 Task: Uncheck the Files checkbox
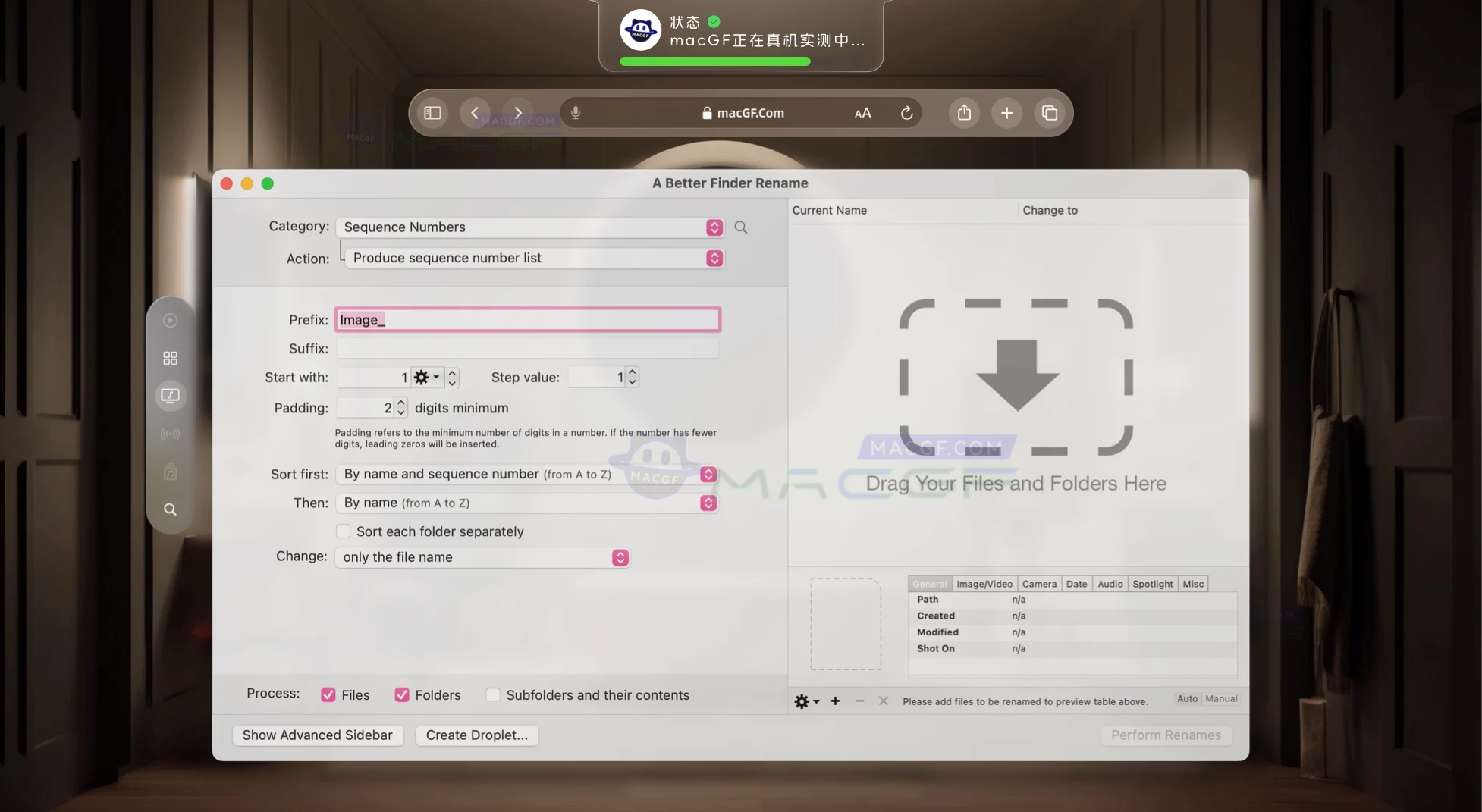[328, 695]
